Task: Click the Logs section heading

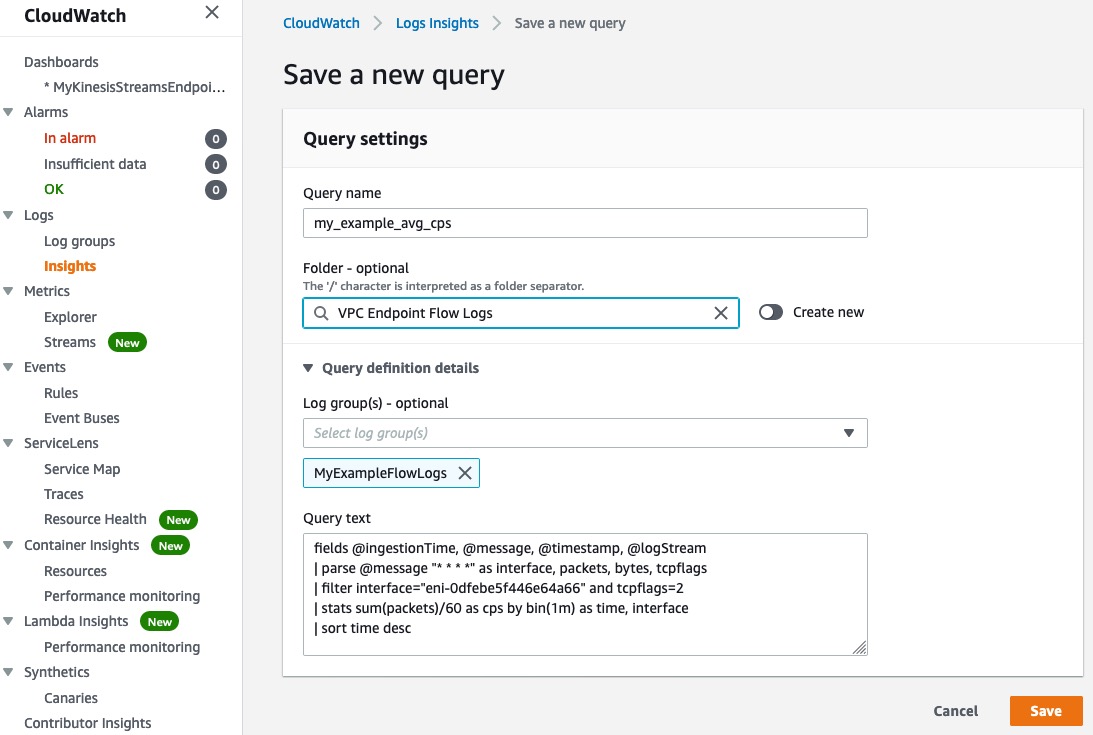Action: (x=38, y=215)
